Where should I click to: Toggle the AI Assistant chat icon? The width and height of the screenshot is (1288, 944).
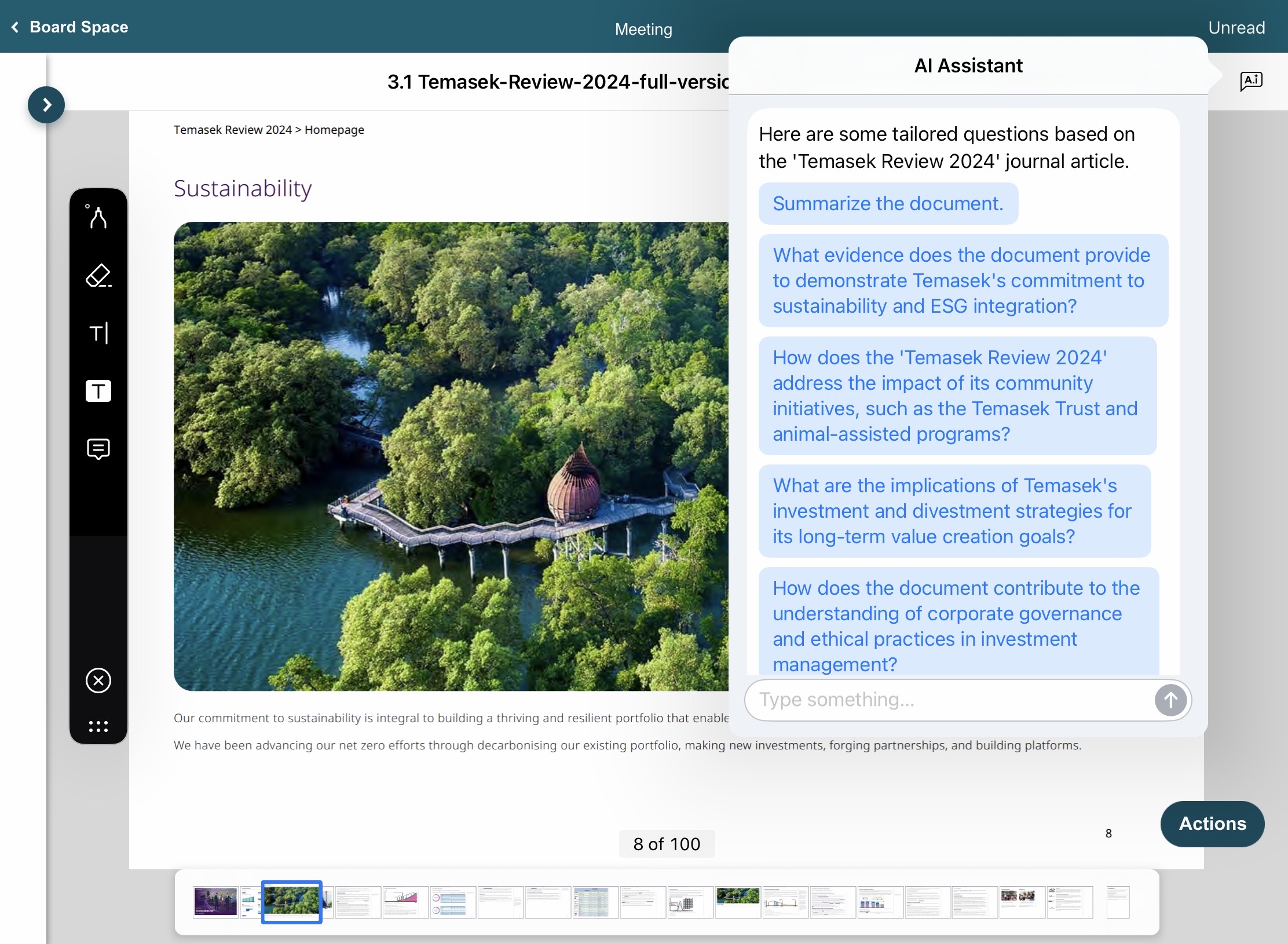point(1250,81)
